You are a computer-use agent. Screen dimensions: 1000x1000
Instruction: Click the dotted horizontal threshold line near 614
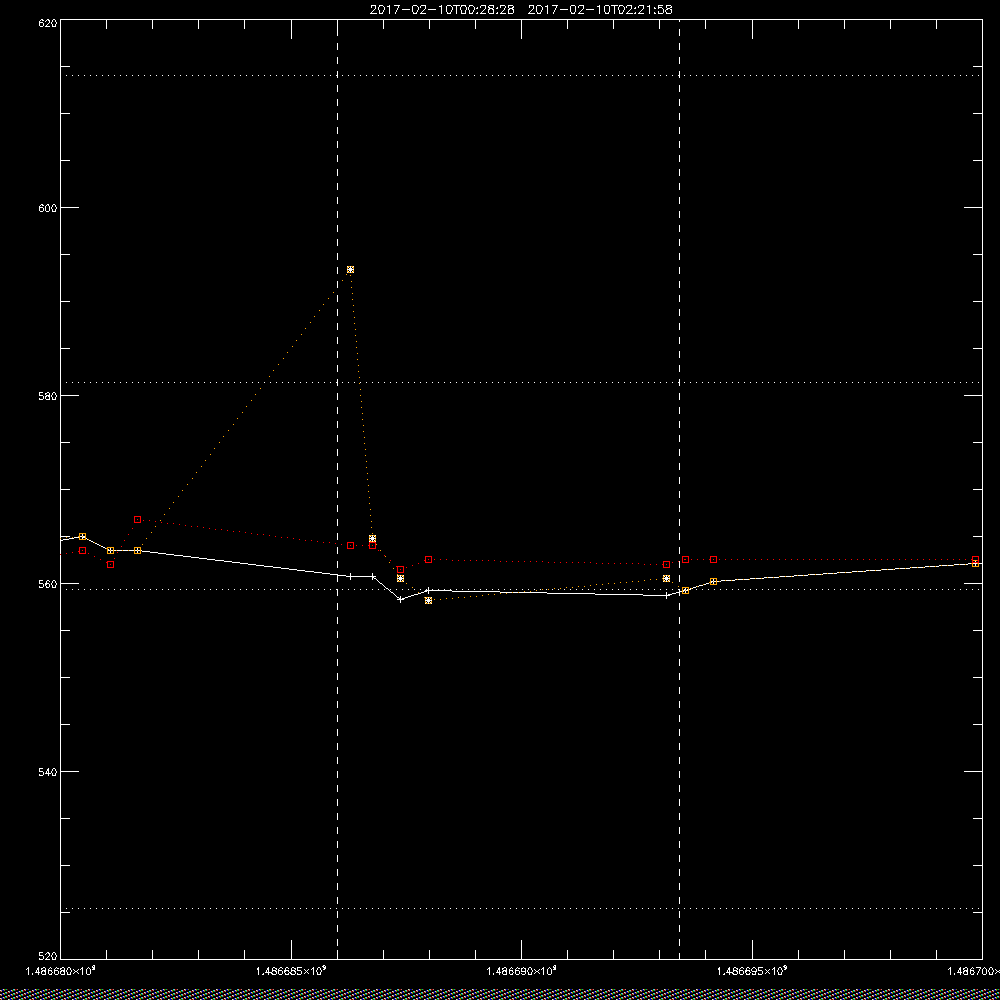521,75
